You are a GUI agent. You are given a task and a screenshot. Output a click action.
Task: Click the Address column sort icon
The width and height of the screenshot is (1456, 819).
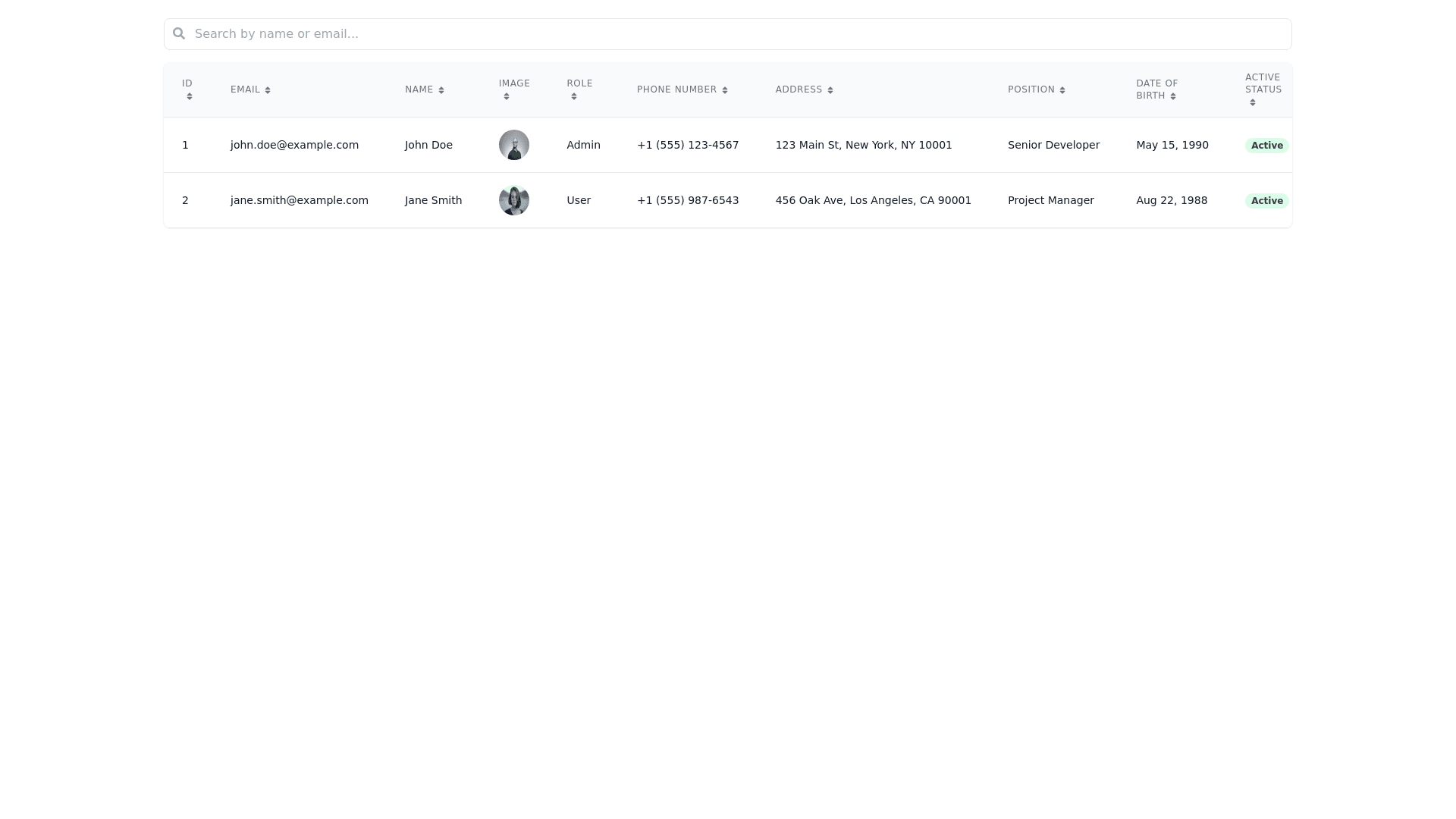click(x=830, y=90)
